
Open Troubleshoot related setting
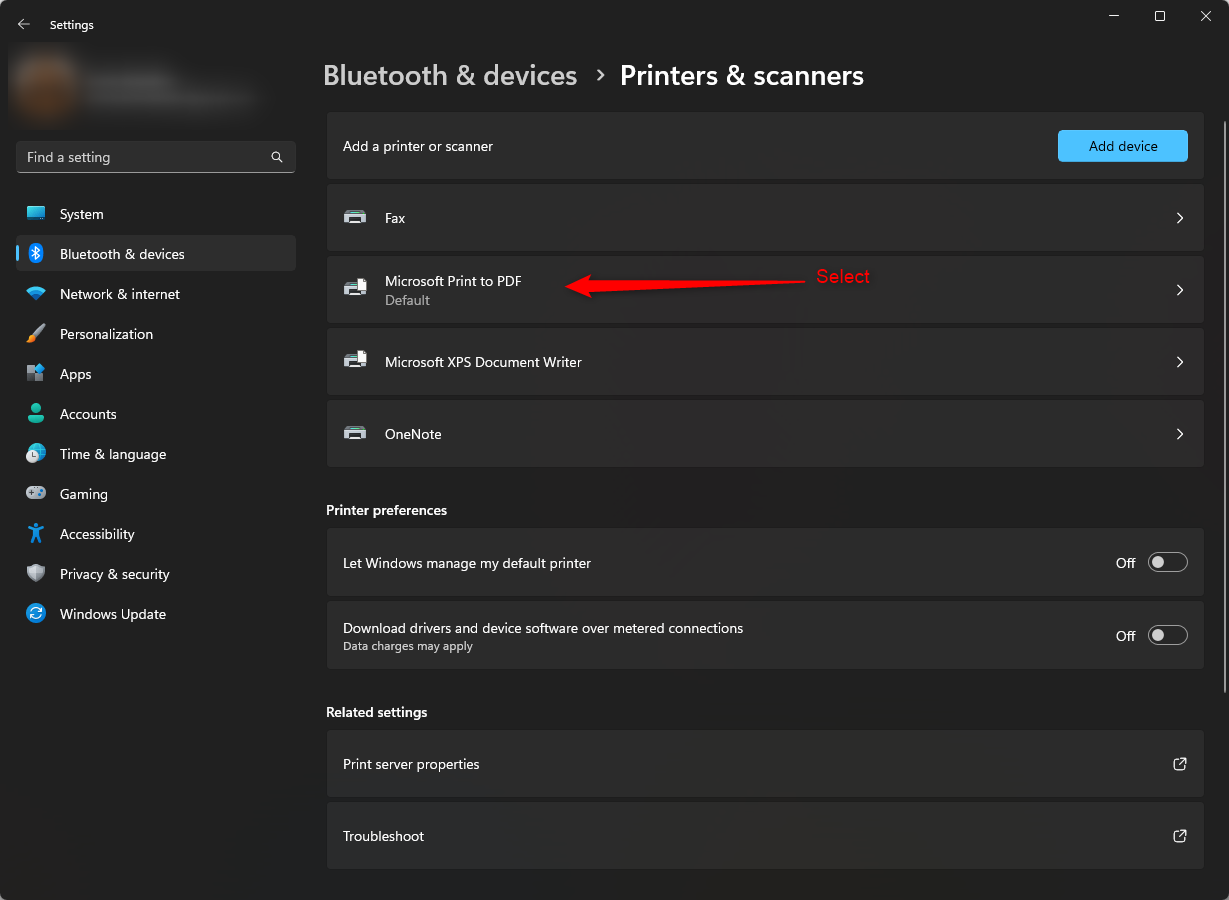click(765, 836)
